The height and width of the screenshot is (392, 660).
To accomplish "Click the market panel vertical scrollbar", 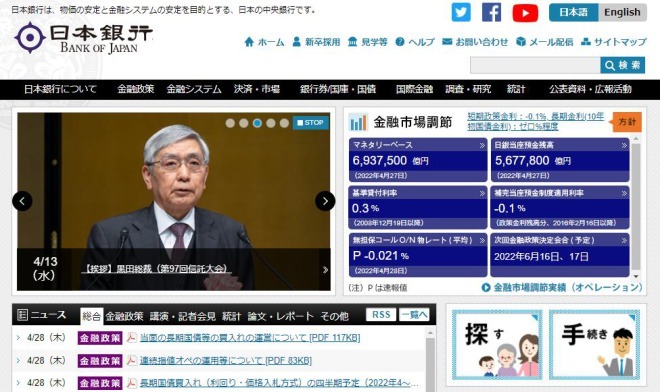I will click(636, 207).
